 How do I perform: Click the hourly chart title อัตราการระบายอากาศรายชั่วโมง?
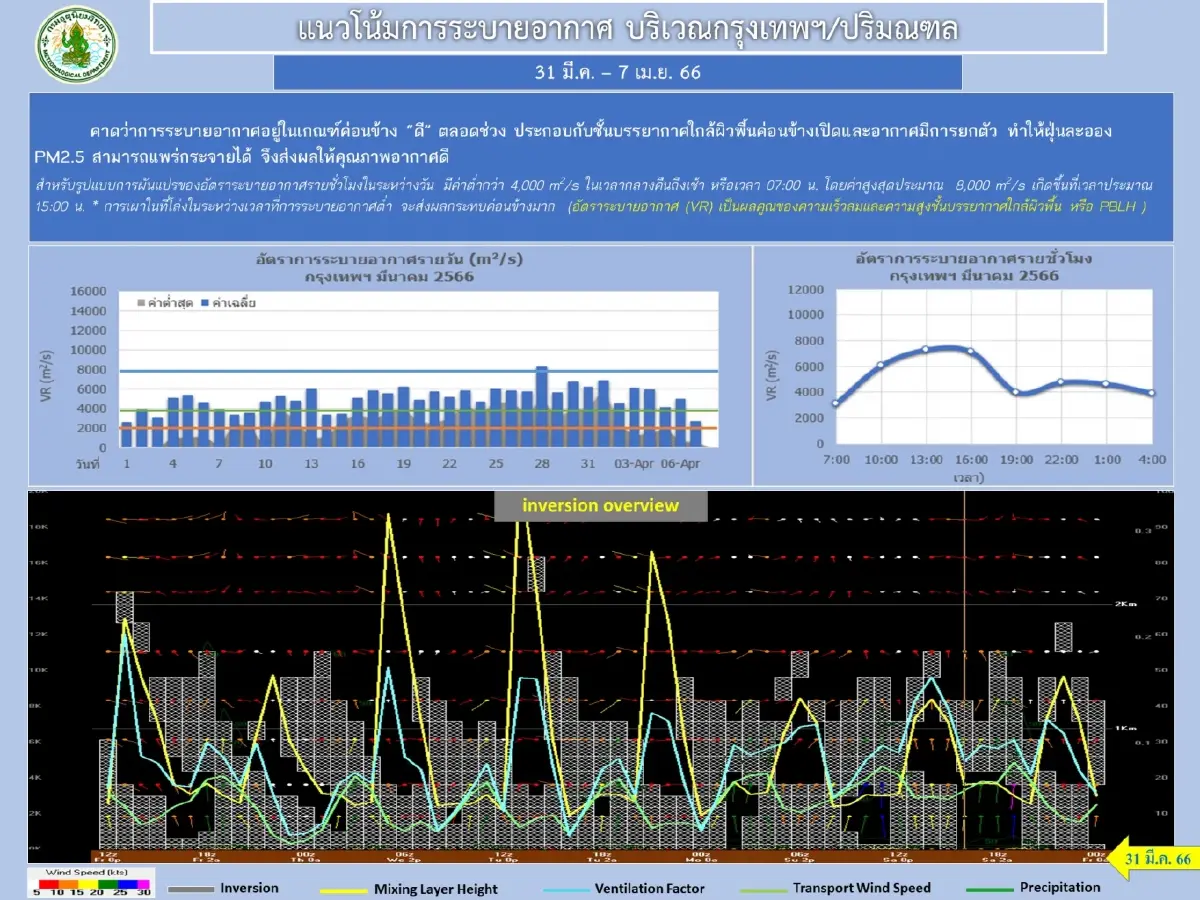[x=974, y=259]
